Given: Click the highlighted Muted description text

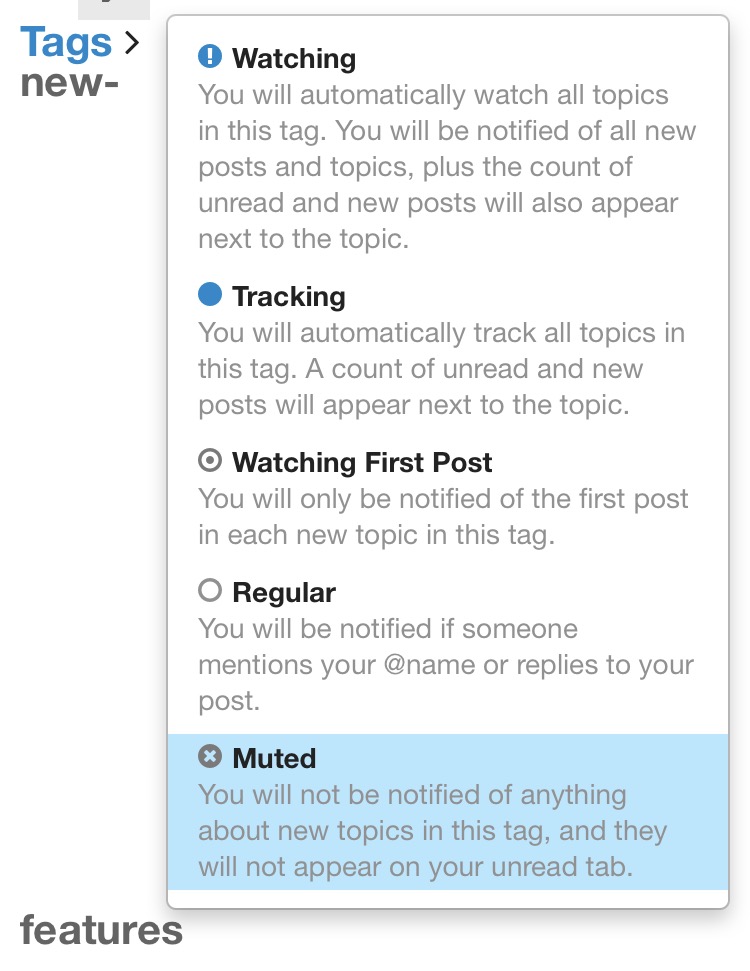Looking at the screenshot, I should [x=432, y=831].
